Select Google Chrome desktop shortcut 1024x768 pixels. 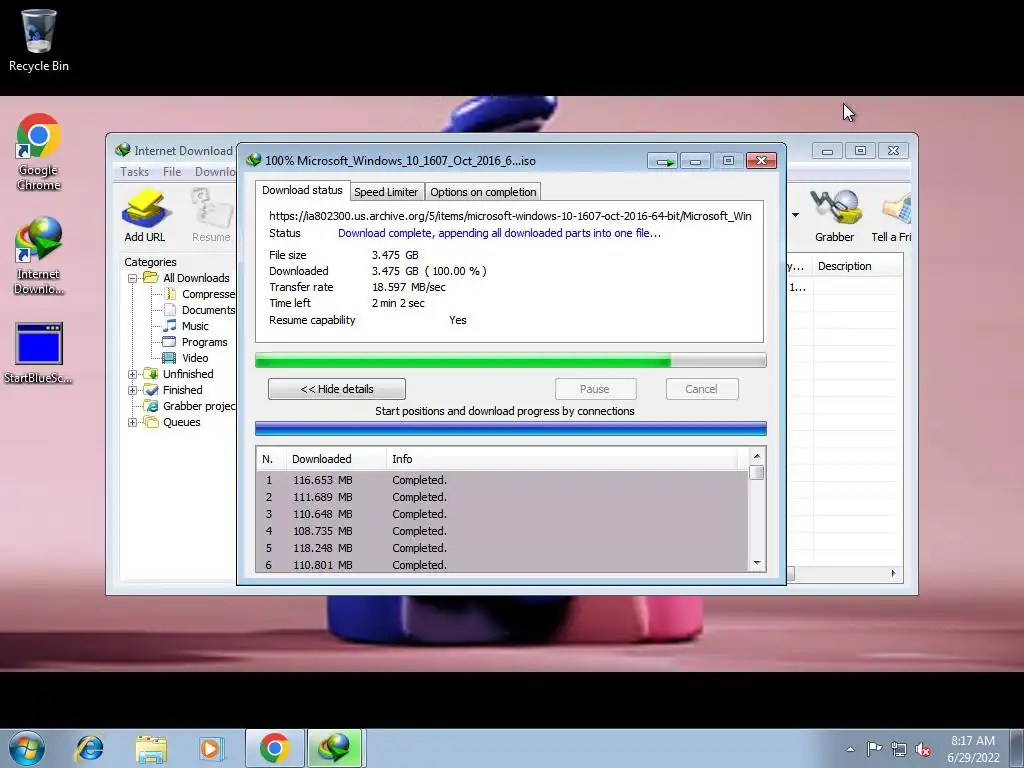click(39, 152)
